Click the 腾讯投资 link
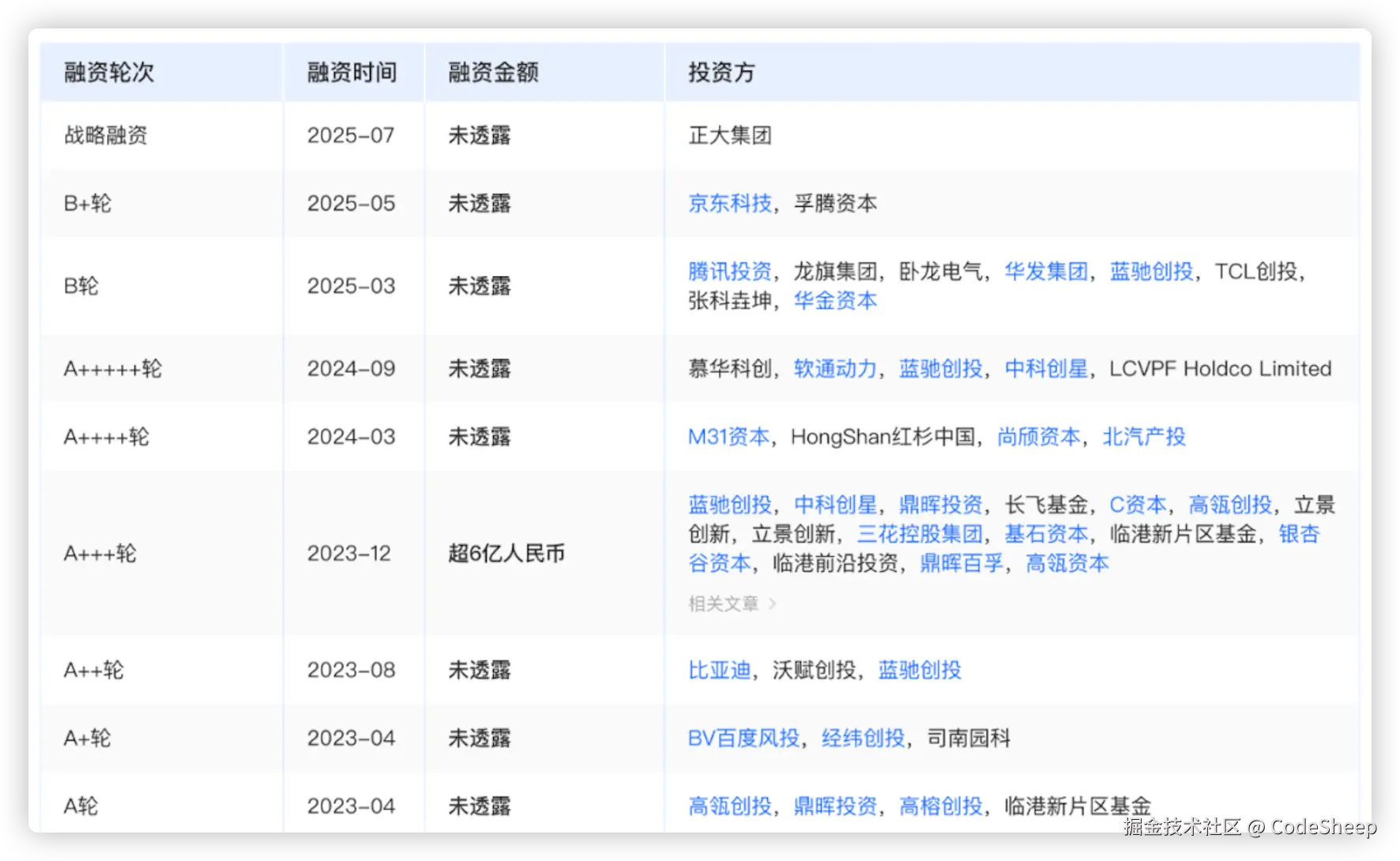This screenshot has width=1400, height=861. pos(730,272)
